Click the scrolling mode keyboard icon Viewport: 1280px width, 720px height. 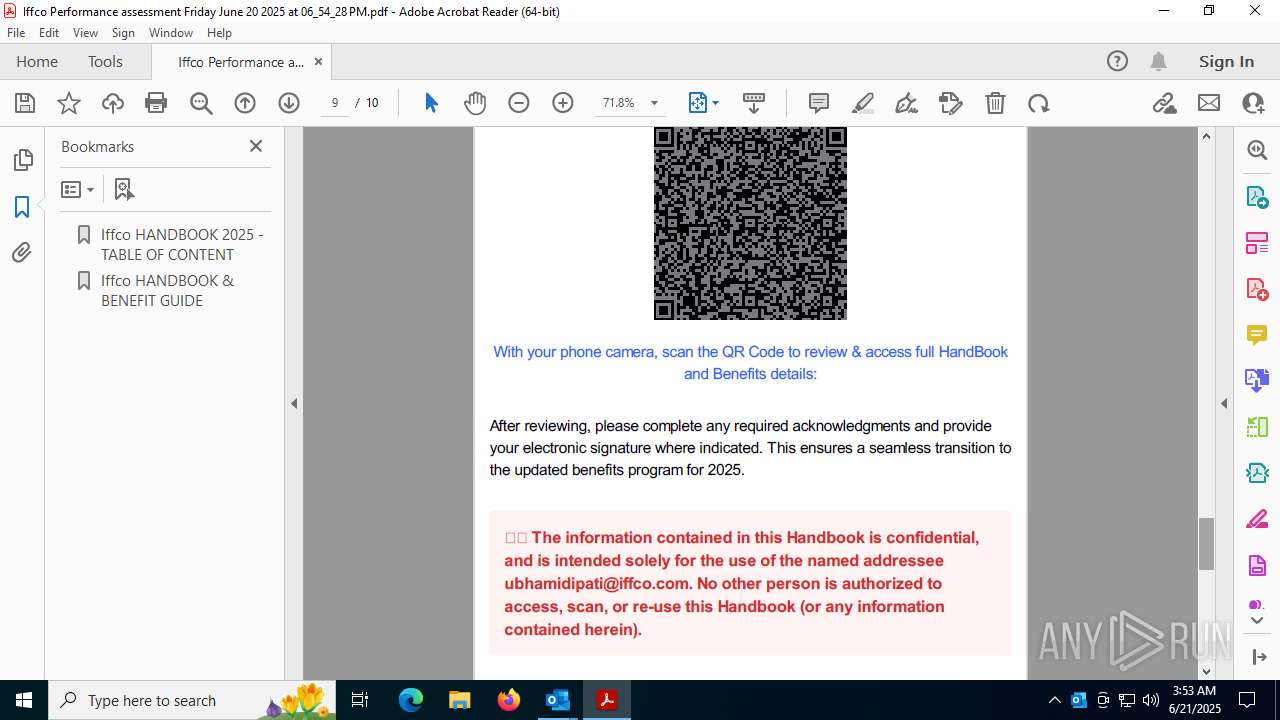754,103
